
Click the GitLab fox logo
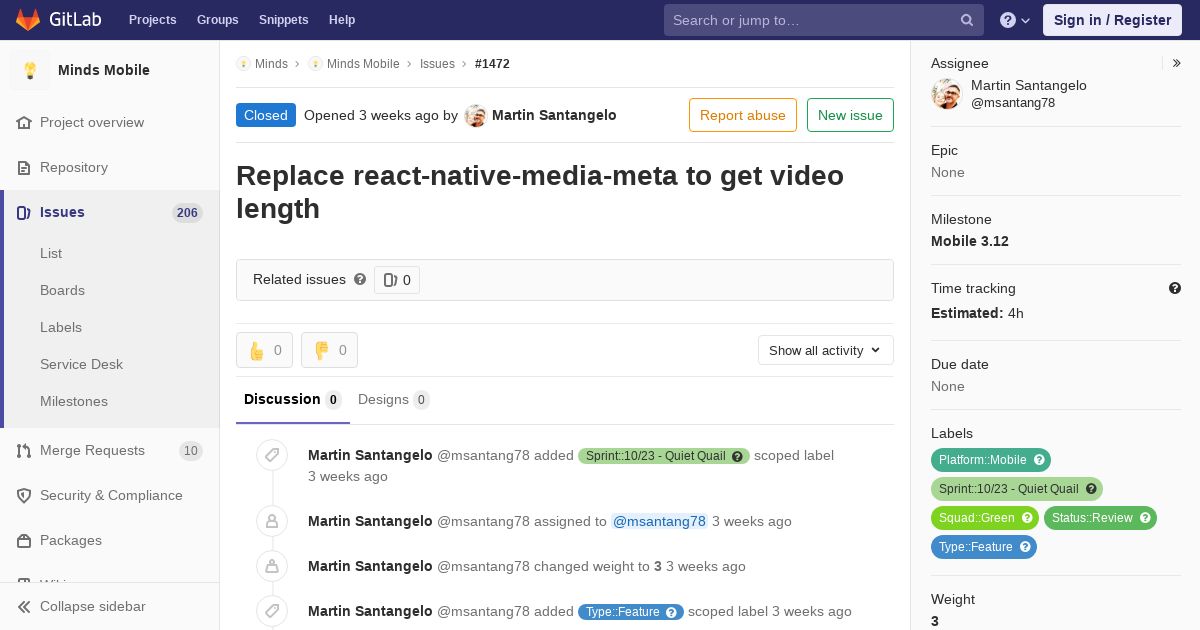tap(28, 20)
